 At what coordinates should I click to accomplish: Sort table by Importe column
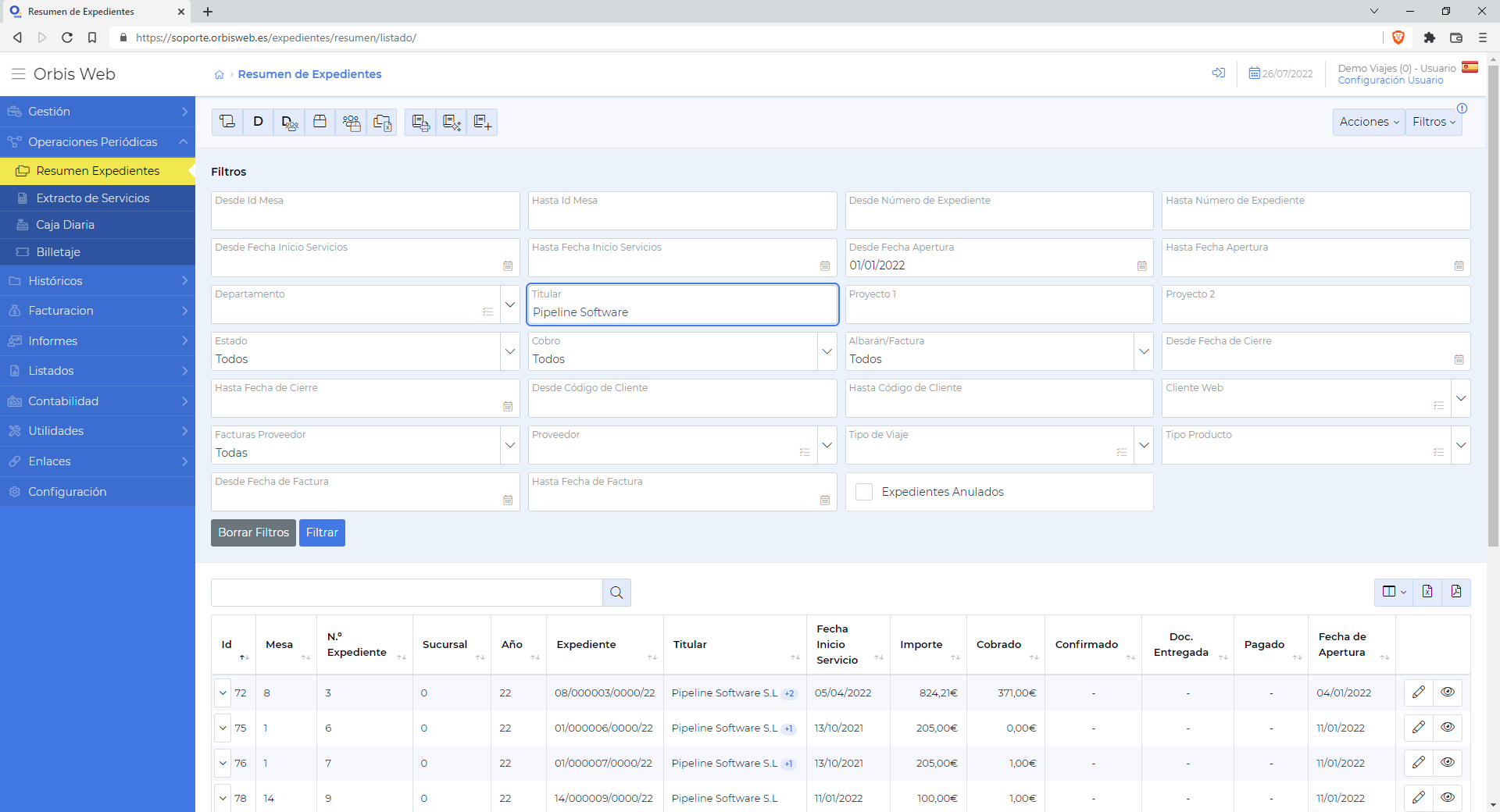point(928,645)
